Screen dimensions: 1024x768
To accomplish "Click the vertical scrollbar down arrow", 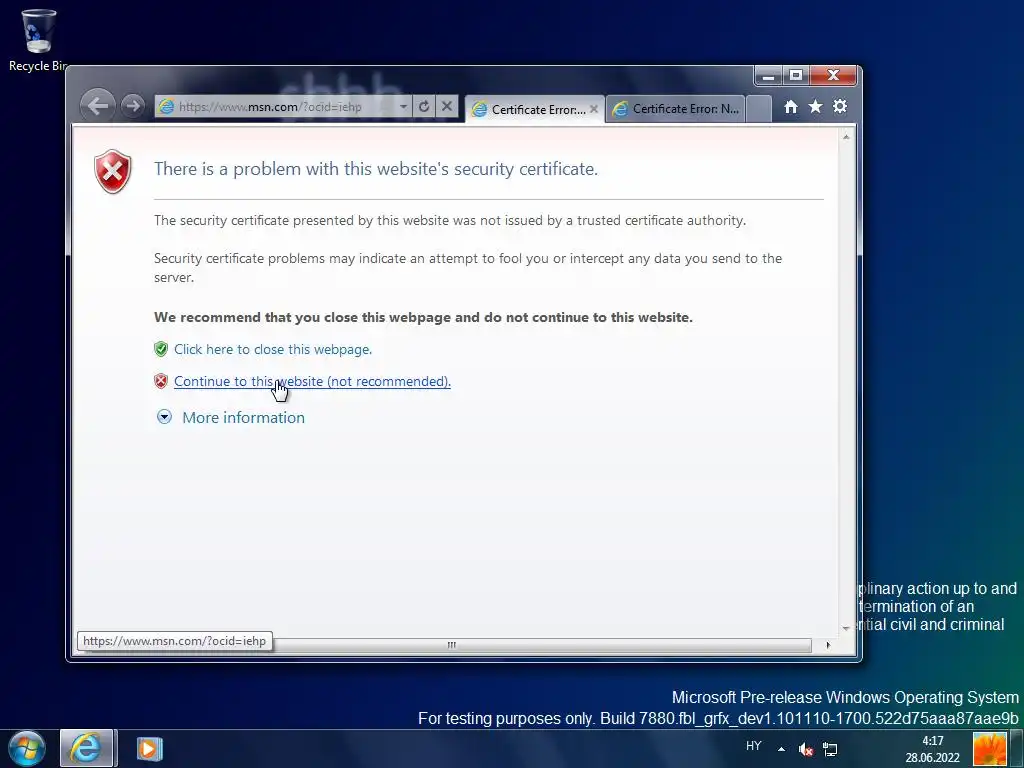I will pos(846,628).
